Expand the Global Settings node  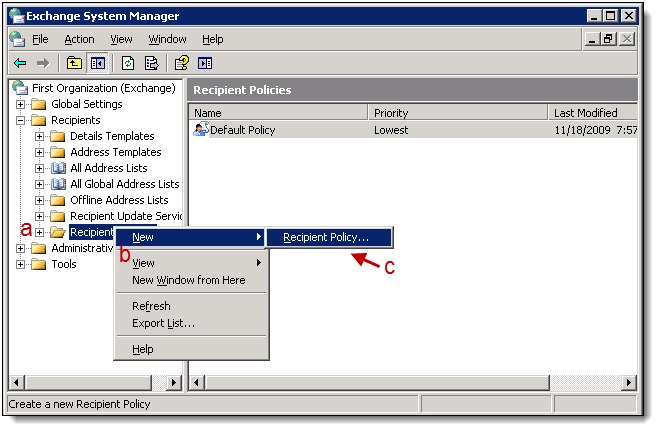[x=20, y=104]
